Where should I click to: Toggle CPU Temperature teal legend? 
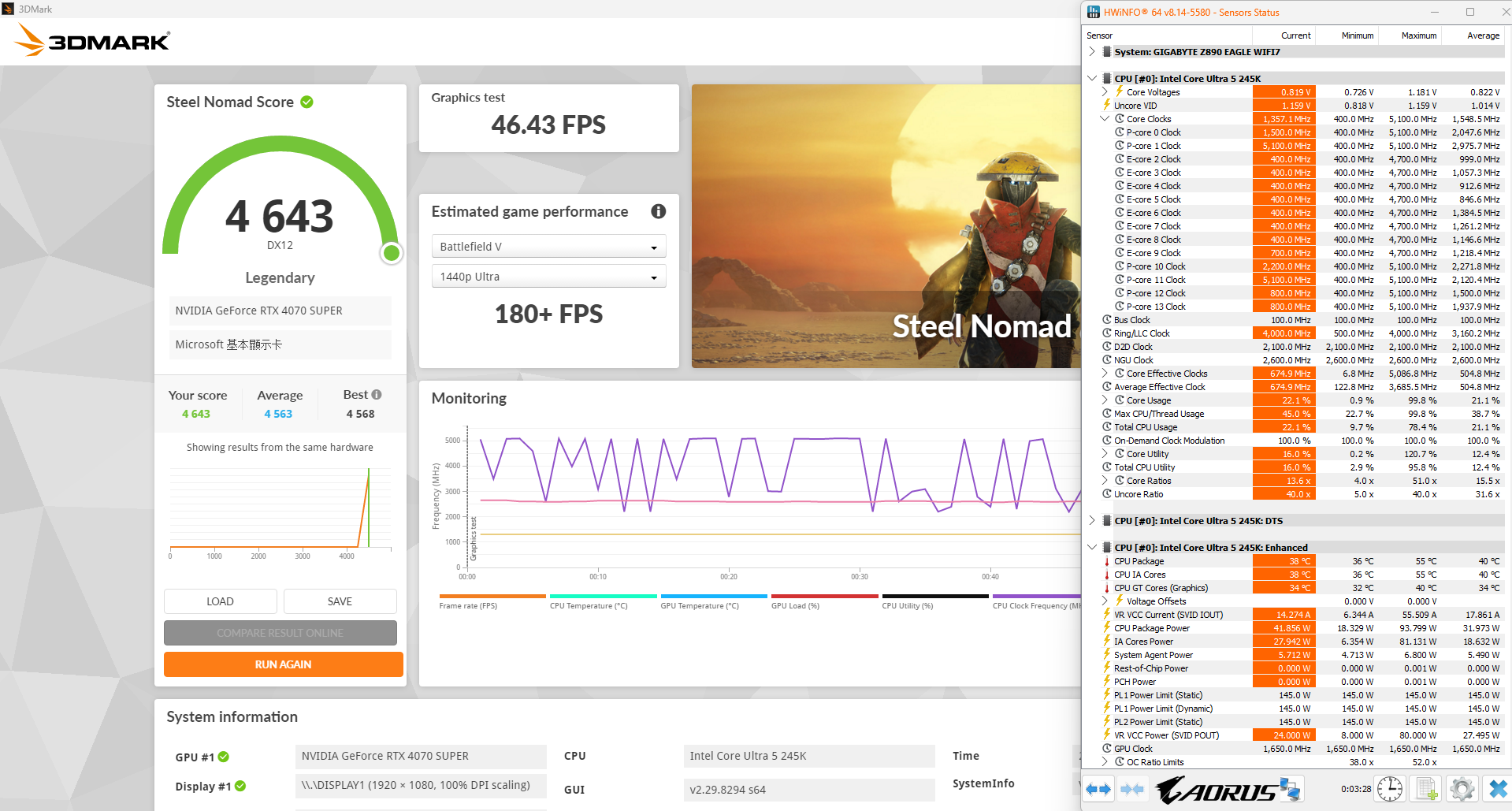(x=604, y=601)
